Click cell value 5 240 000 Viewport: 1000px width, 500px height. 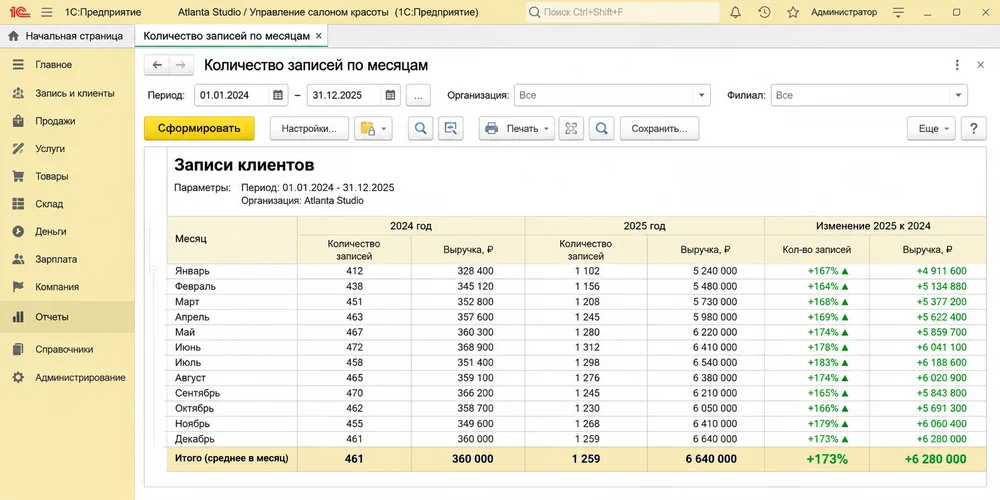click(714, 271)
